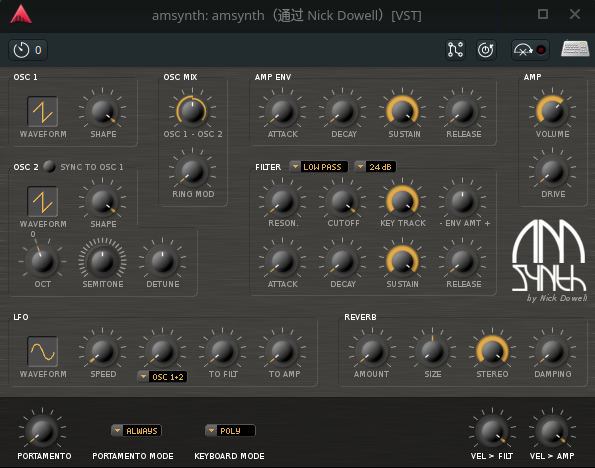595x468 pixels.
Task: Click the AMSynth by Nick Dowell logo
Action: [x=549, y=260]
